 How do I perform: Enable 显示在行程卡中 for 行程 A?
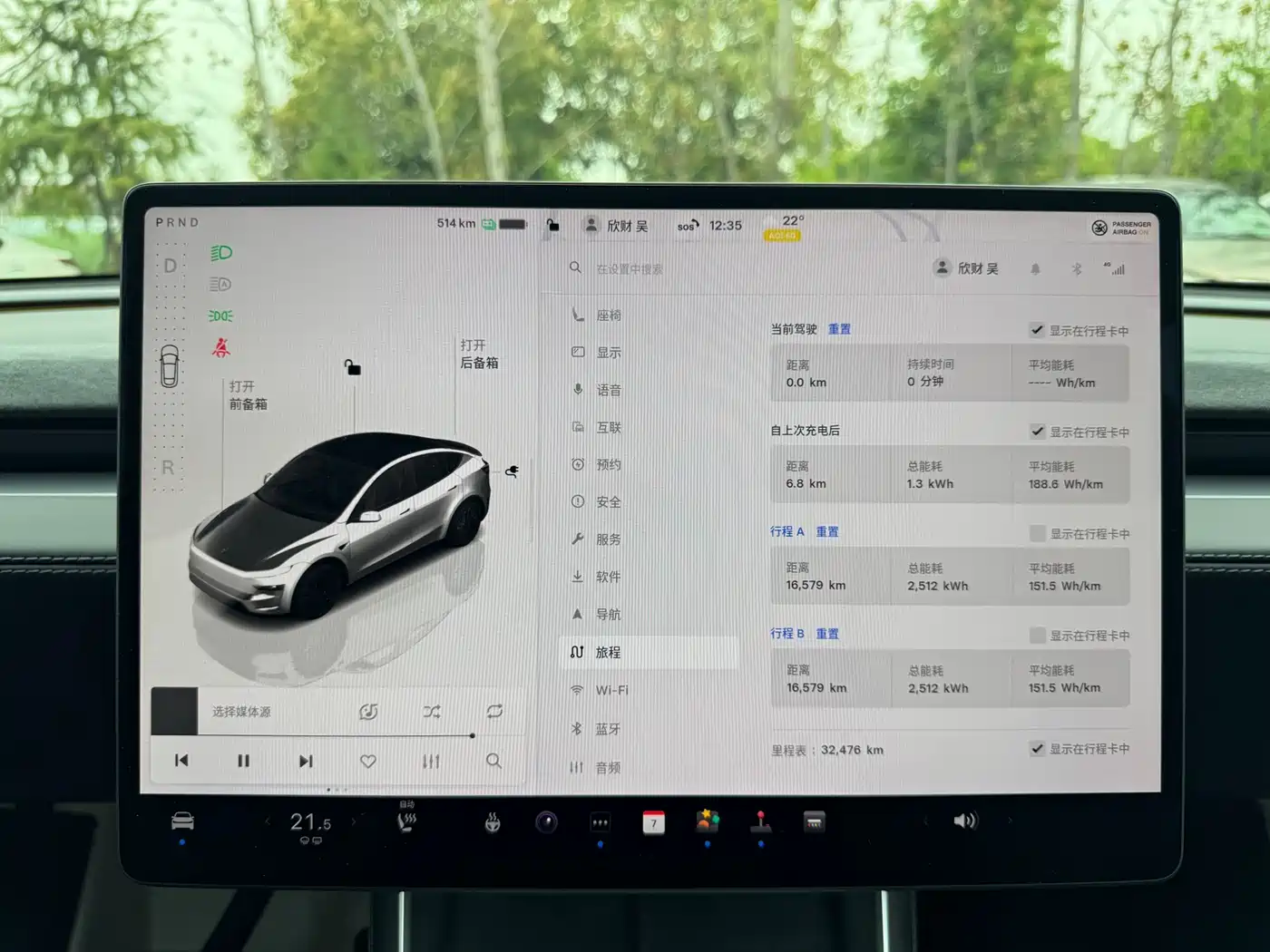(x=1037, y=533)
